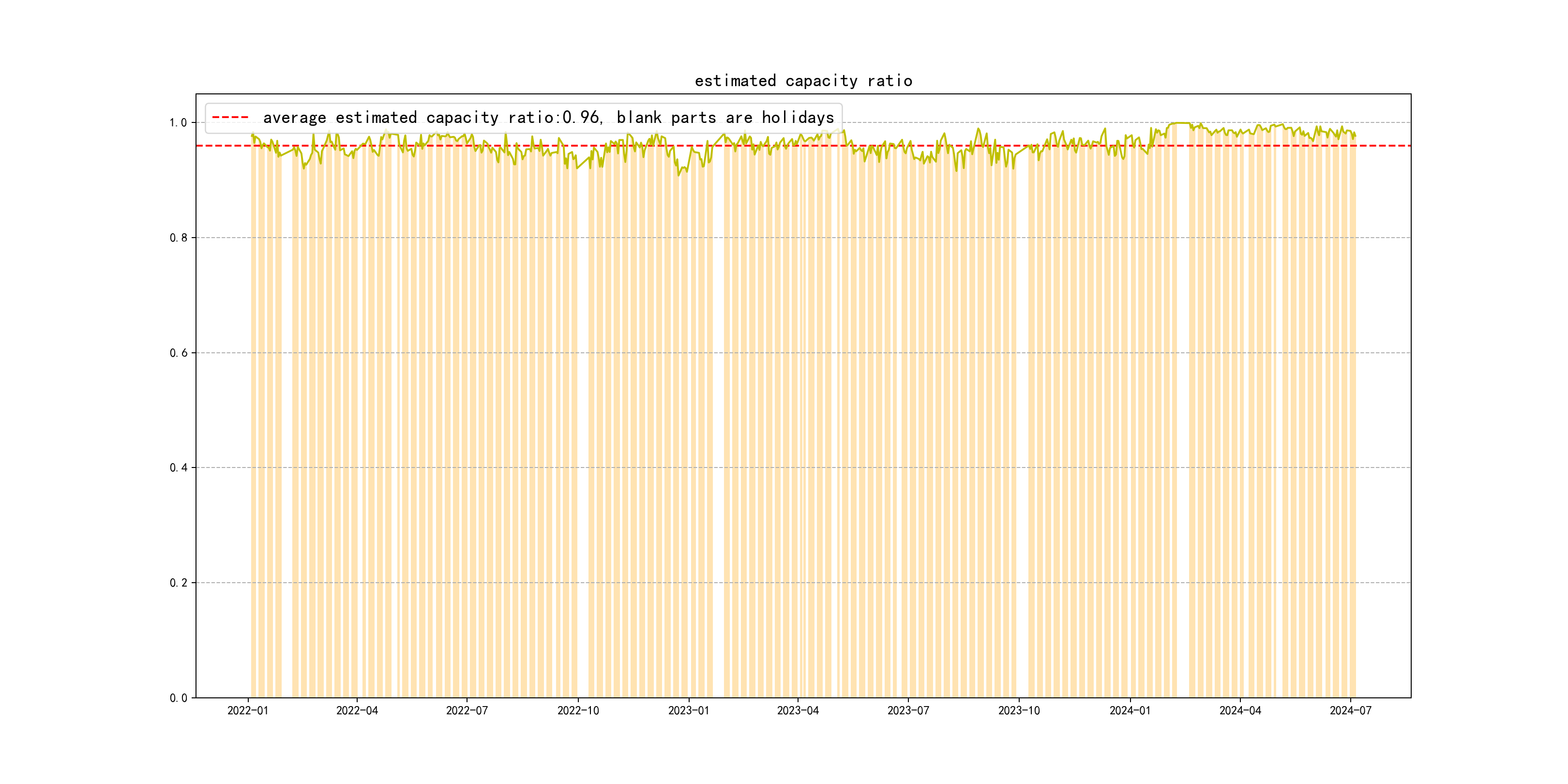Click the 2024-01 x-axis date label
This screenshot has height=784, width=1568.
coord(1130,710)
